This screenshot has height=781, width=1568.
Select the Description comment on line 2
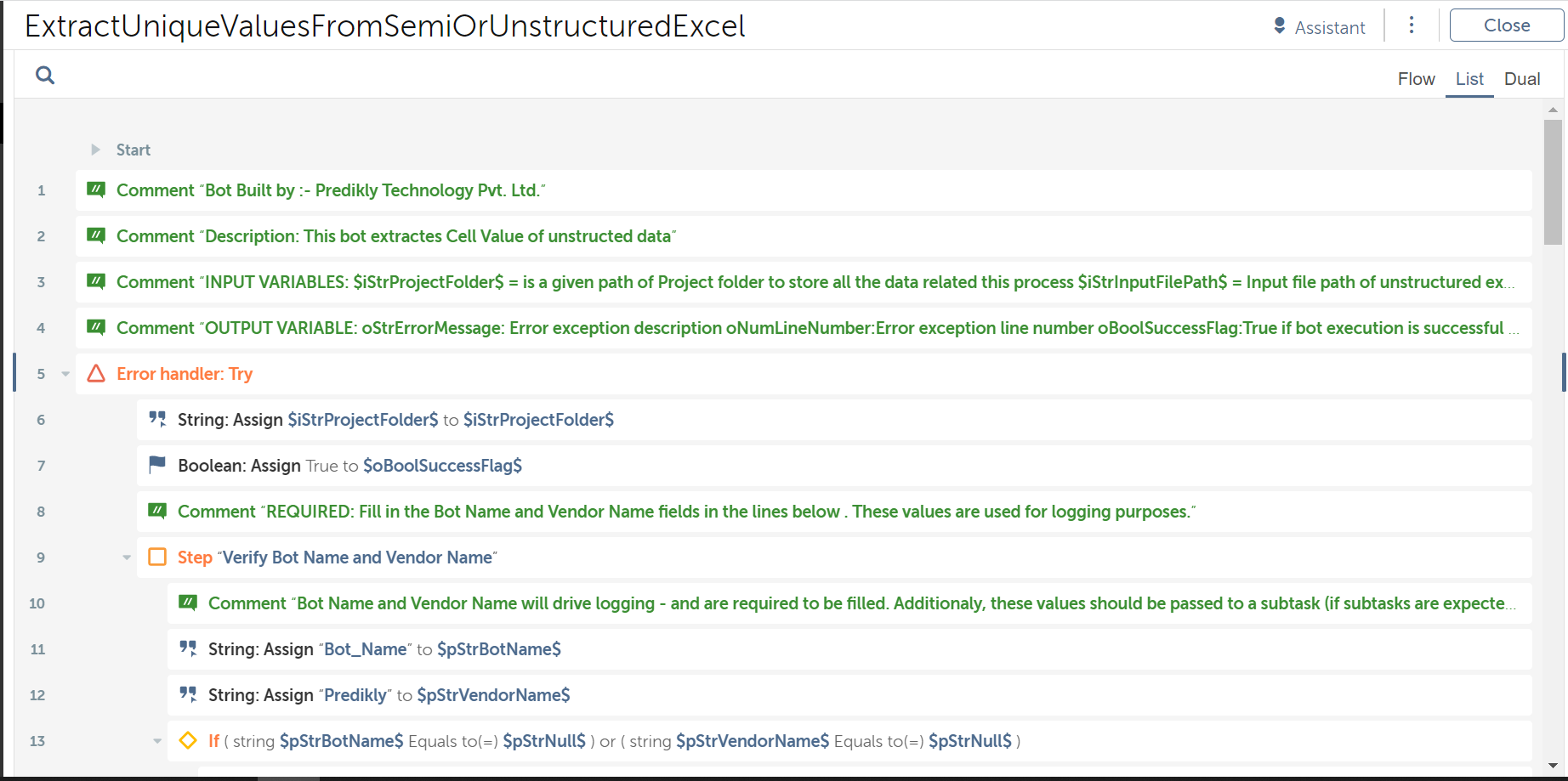click(396, 236)
